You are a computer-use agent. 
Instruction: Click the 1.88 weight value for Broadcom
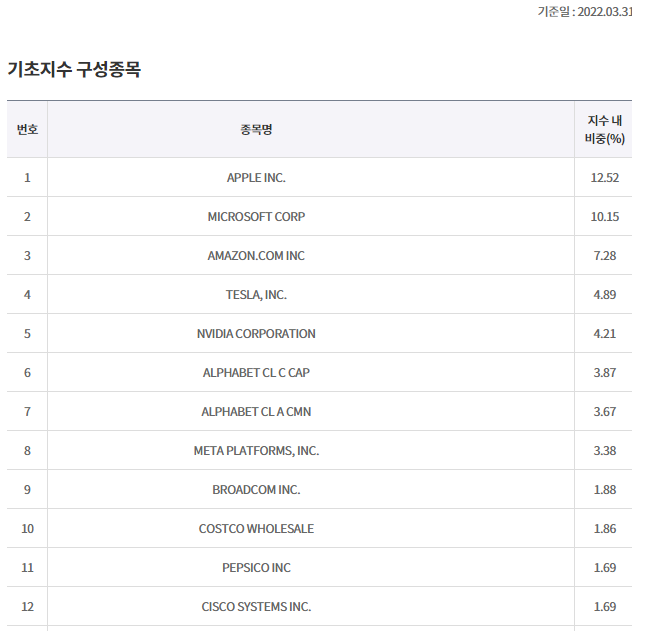click(605, 491)
